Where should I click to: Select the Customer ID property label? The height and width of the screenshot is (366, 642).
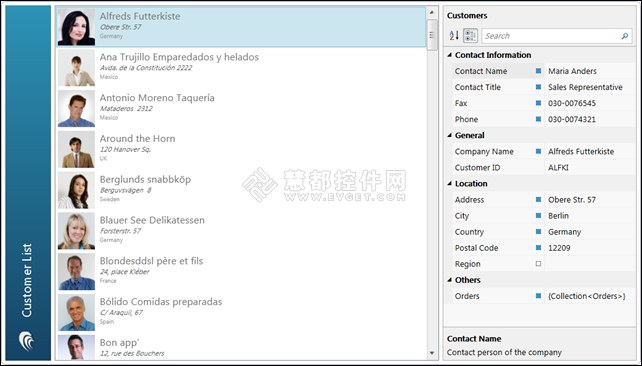click(x=477, y=167)
